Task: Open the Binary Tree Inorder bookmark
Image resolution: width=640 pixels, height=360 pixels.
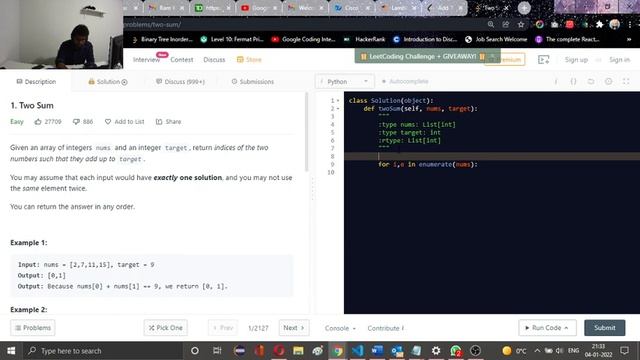Action: click(x=162, y=39)
